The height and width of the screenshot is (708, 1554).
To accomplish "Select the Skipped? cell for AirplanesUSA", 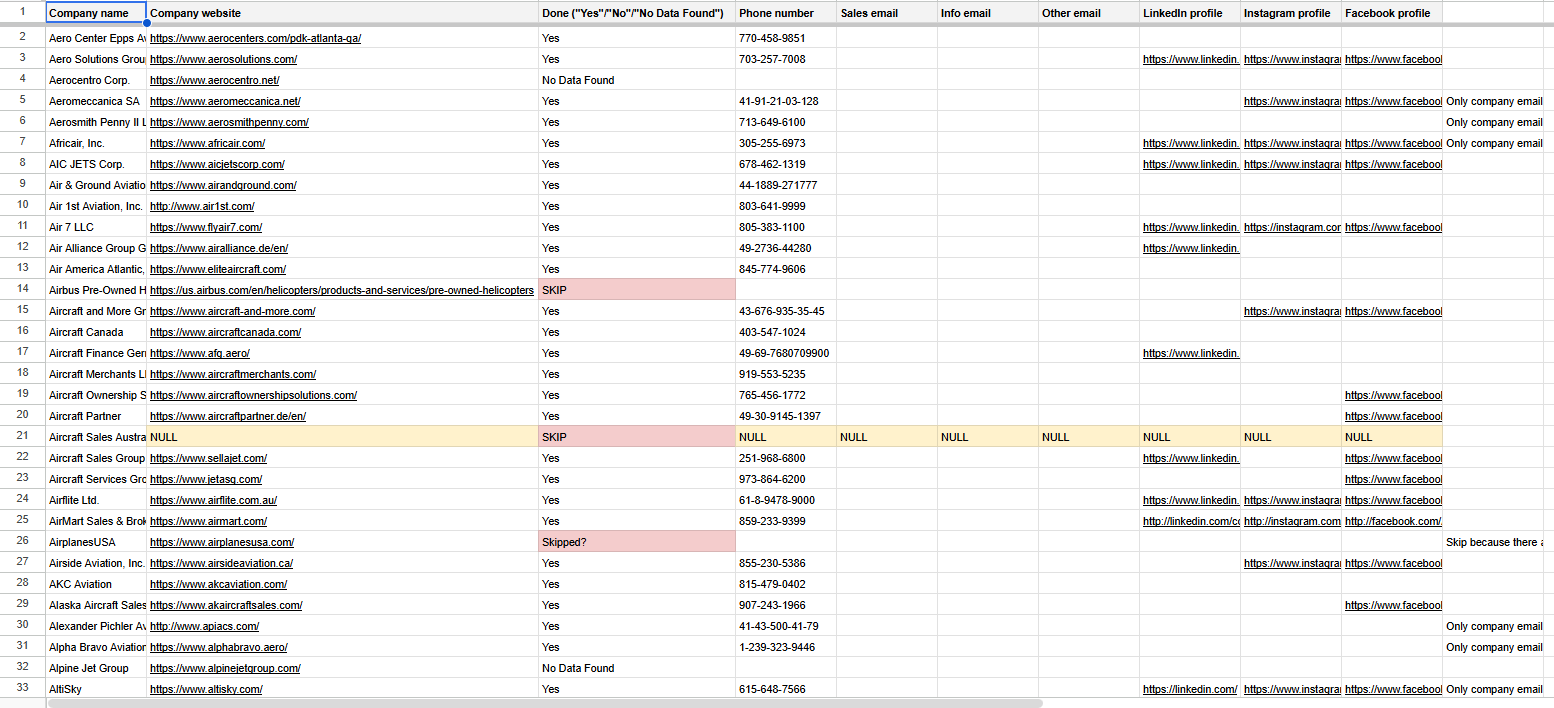I will [634, 541].
